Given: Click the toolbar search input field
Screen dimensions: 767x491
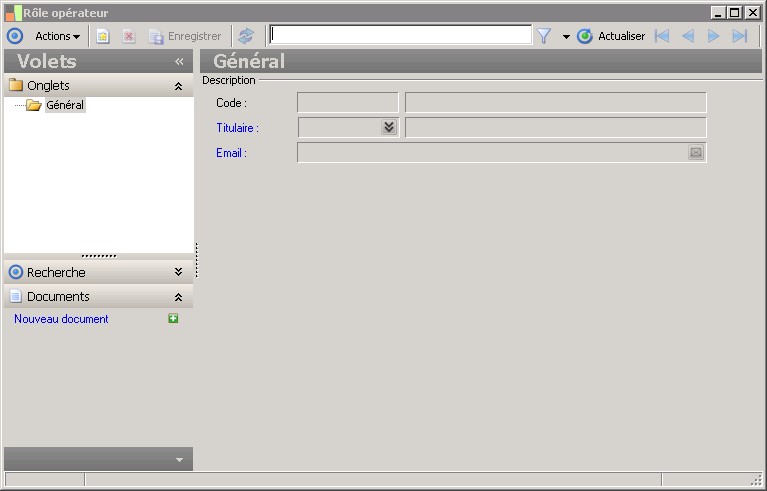Looking at the screenshot, I should click(400, 35).
